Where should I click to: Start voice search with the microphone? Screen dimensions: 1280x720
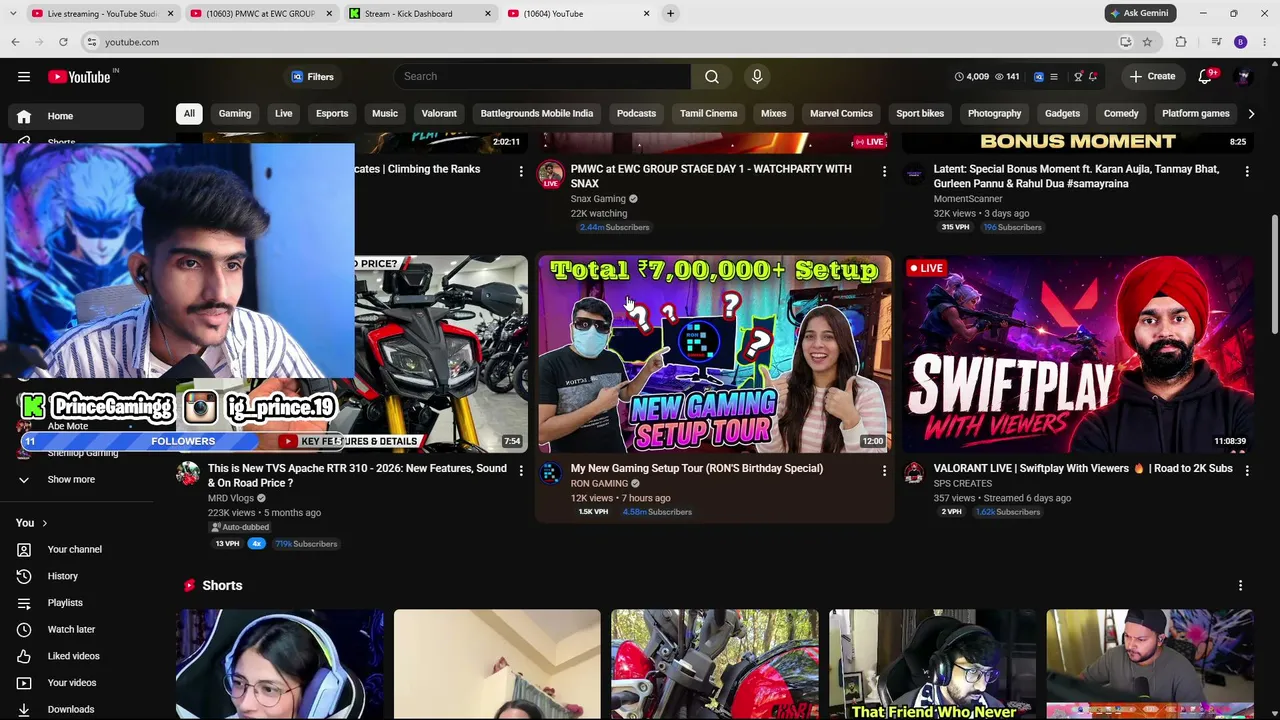coord(757,76)
